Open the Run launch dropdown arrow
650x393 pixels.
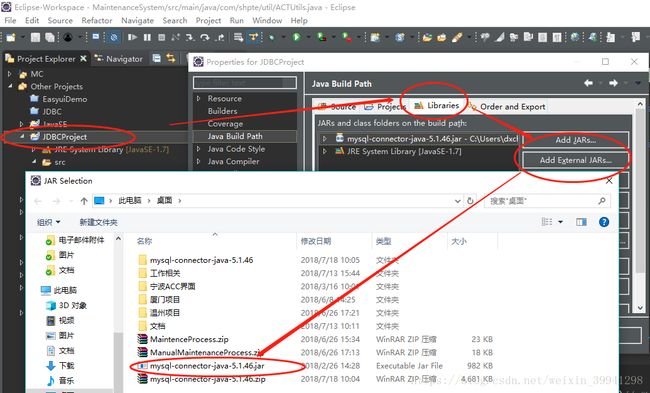coord(308,38)
